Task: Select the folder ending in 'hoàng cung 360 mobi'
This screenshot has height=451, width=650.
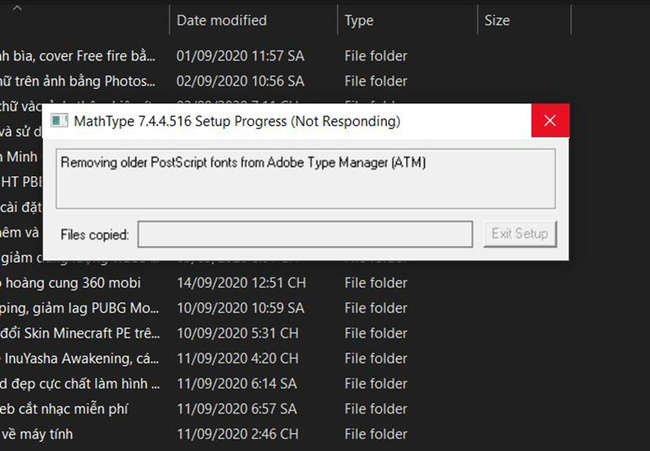Action: click(70, 283)
